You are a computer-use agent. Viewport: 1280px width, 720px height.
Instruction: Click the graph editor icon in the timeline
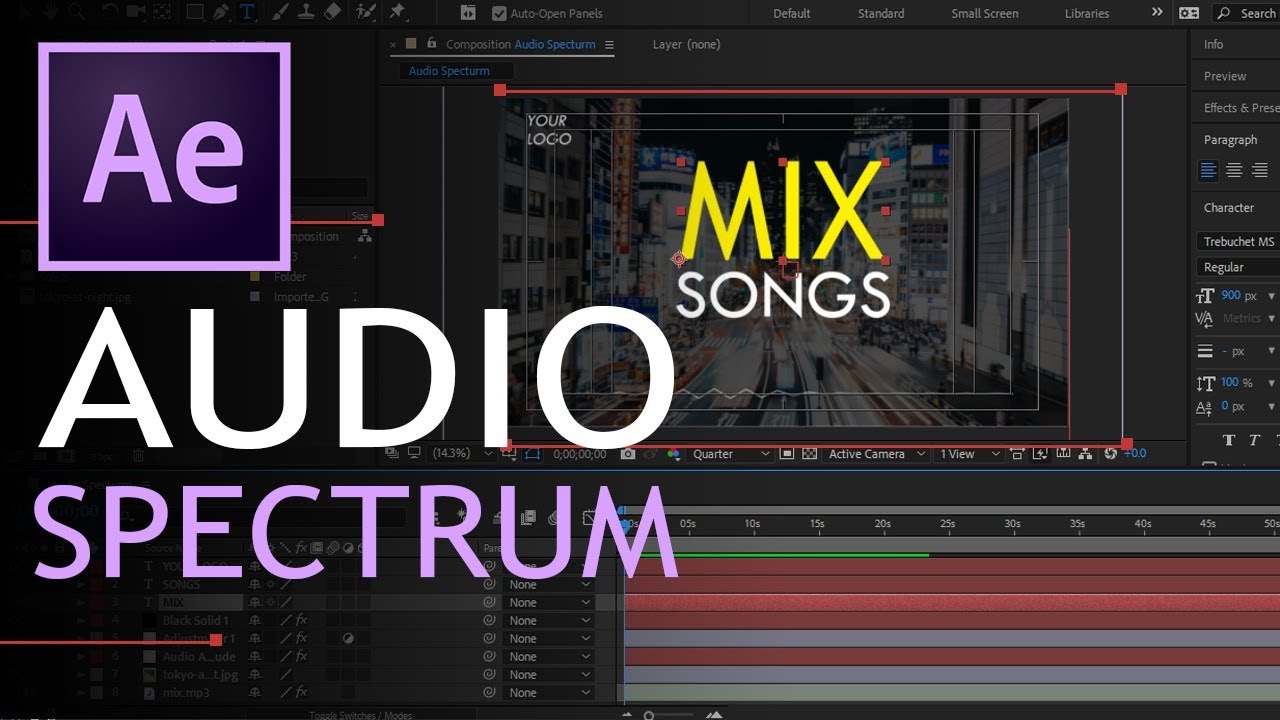(590, 517)
